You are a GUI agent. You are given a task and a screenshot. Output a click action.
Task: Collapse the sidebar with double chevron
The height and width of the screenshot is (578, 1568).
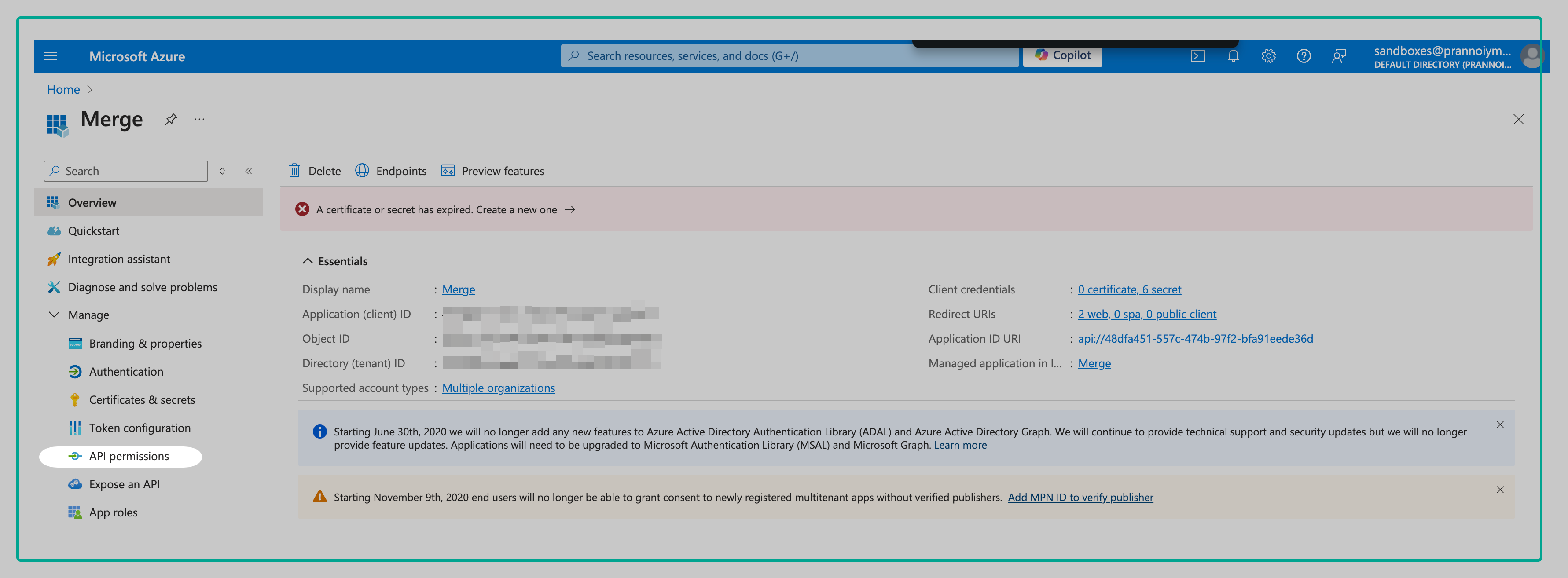click(248, 171)
